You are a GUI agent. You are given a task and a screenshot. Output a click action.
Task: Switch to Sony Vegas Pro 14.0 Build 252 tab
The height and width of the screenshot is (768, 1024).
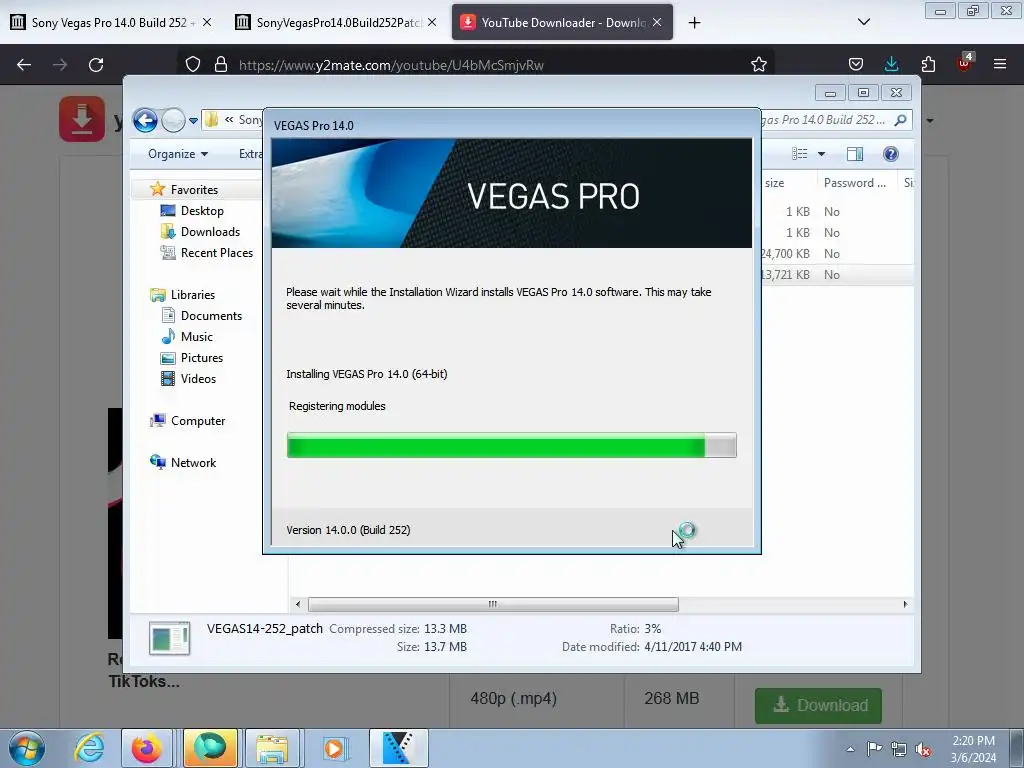109,22
